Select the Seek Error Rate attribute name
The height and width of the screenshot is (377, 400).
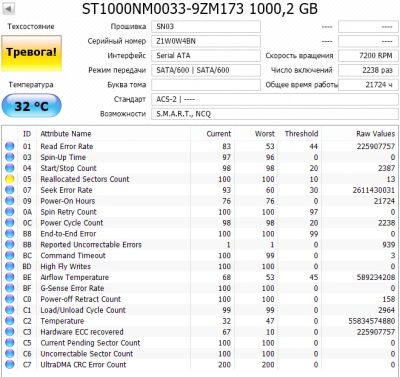[x=66, y=190]
